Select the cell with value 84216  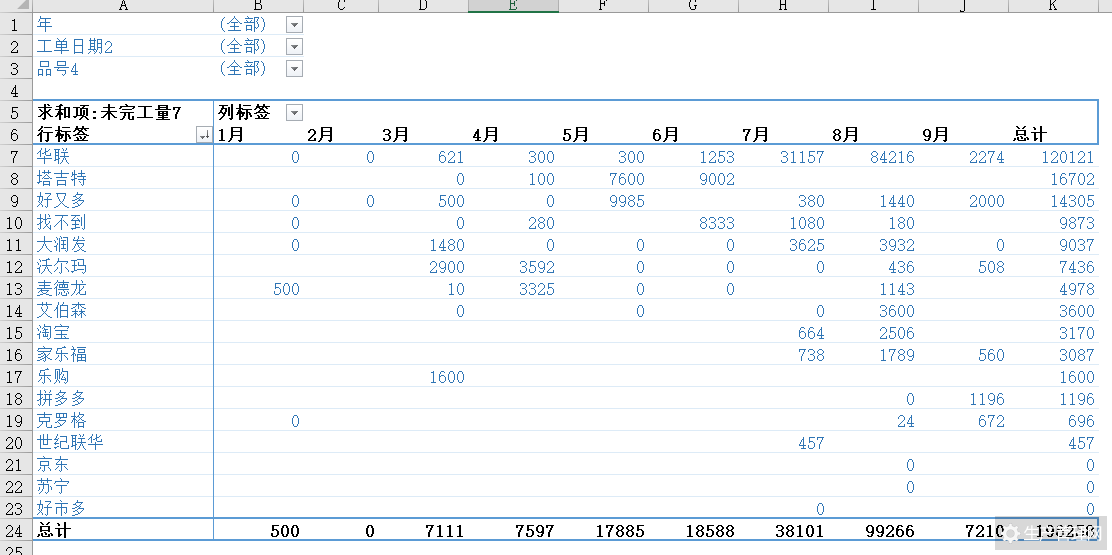click(x=892, y=157)
